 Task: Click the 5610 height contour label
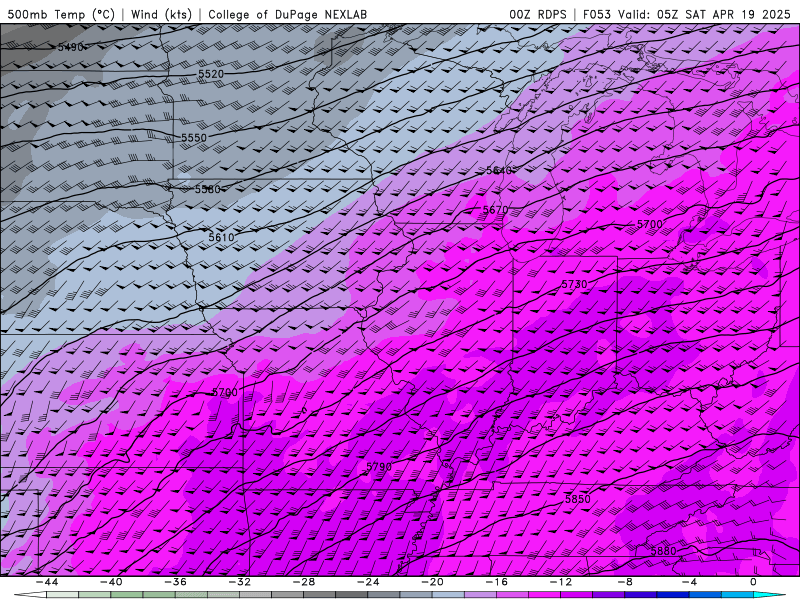[x=221, y=237]
